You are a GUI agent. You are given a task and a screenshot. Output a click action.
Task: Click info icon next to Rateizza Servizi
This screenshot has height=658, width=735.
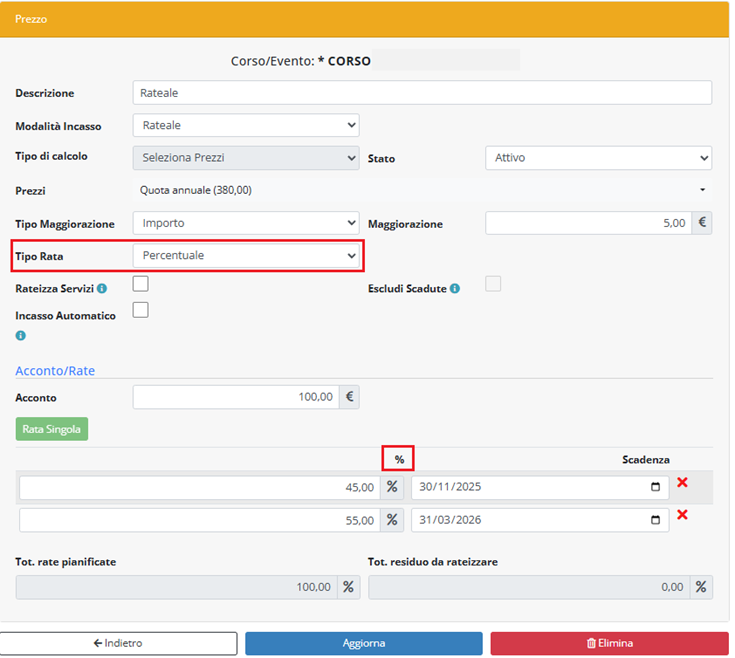(102, 289)
